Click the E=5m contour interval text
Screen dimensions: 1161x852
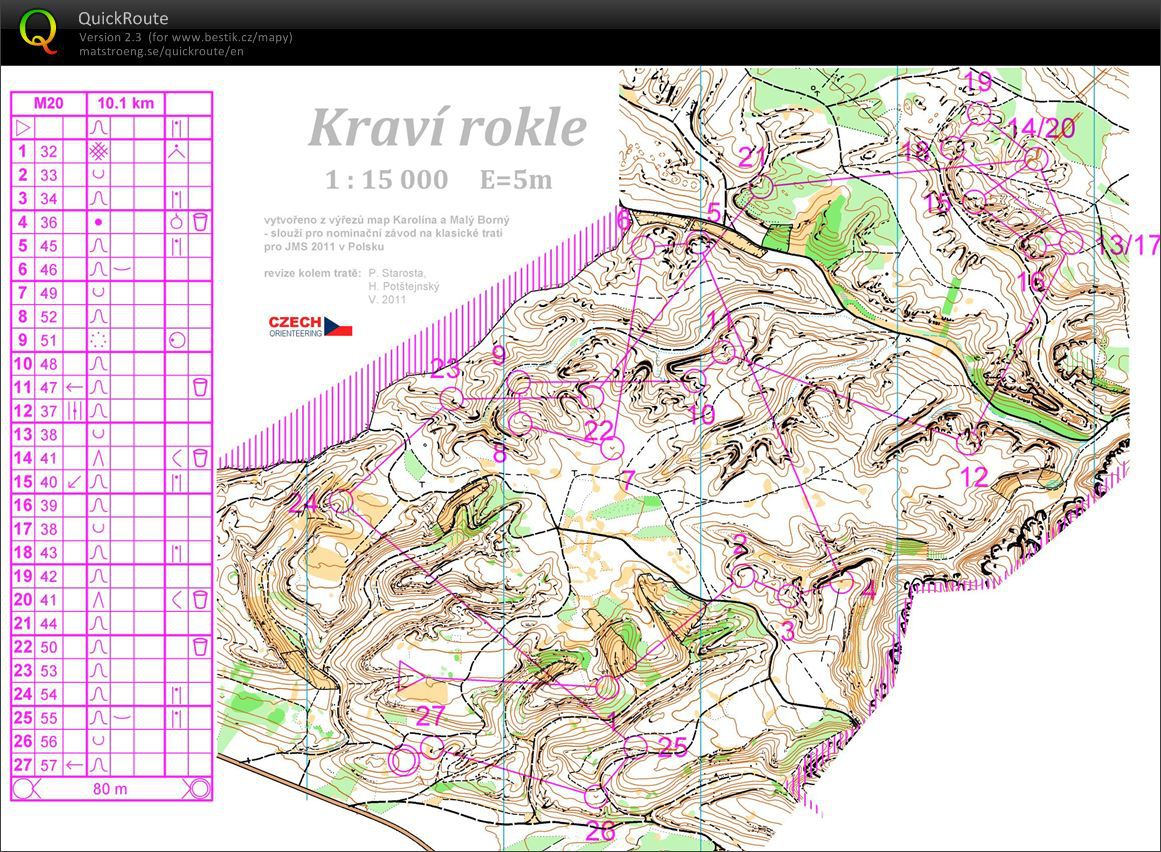click(516, 180)
